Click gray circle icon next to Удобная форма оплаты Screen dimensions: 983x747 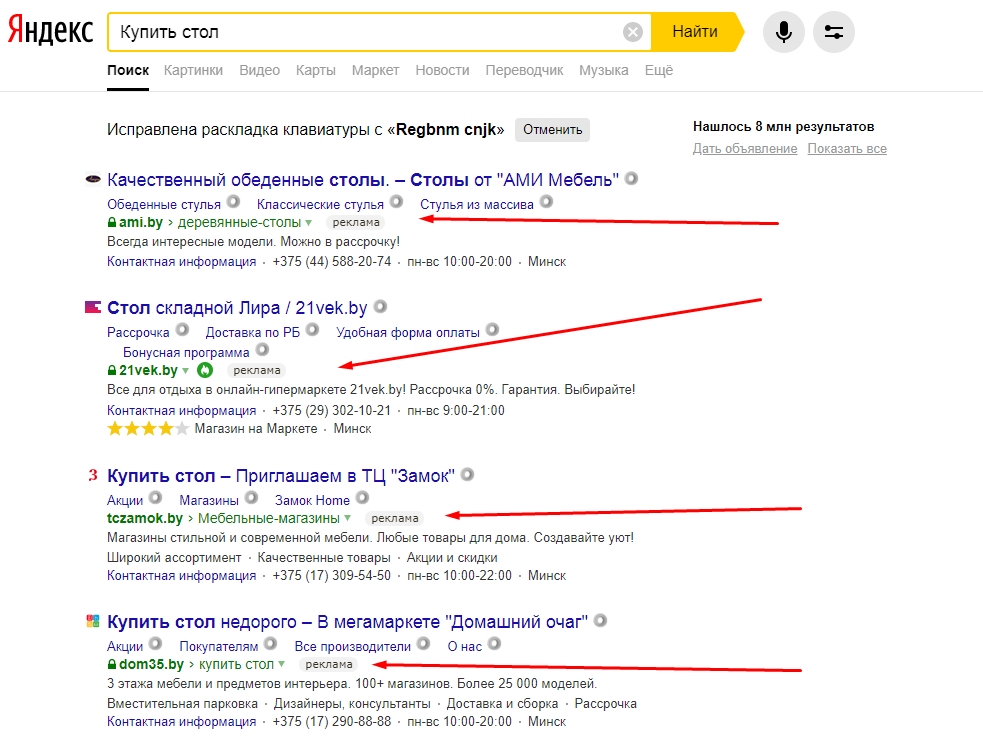493,330
